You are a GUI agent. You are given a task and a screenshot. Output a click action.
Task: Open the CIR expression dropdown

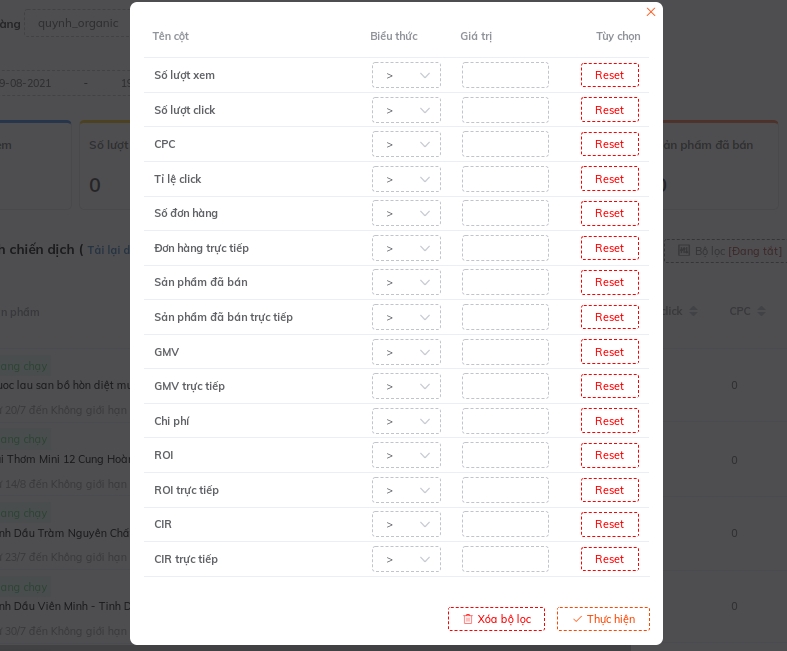[406, 524]
